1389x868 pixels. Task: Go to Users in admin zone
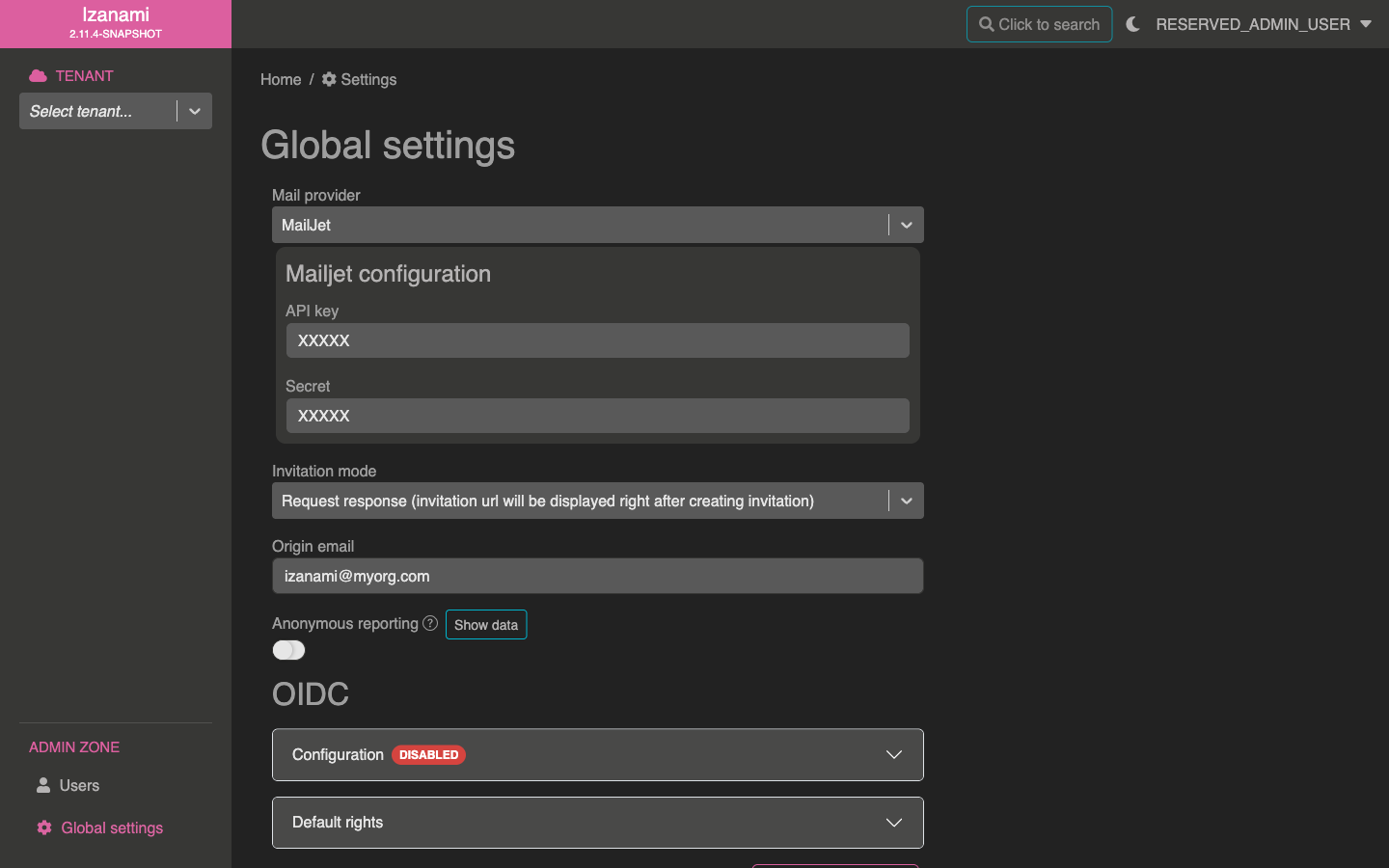pyautogui.click(x=79, y=785)
